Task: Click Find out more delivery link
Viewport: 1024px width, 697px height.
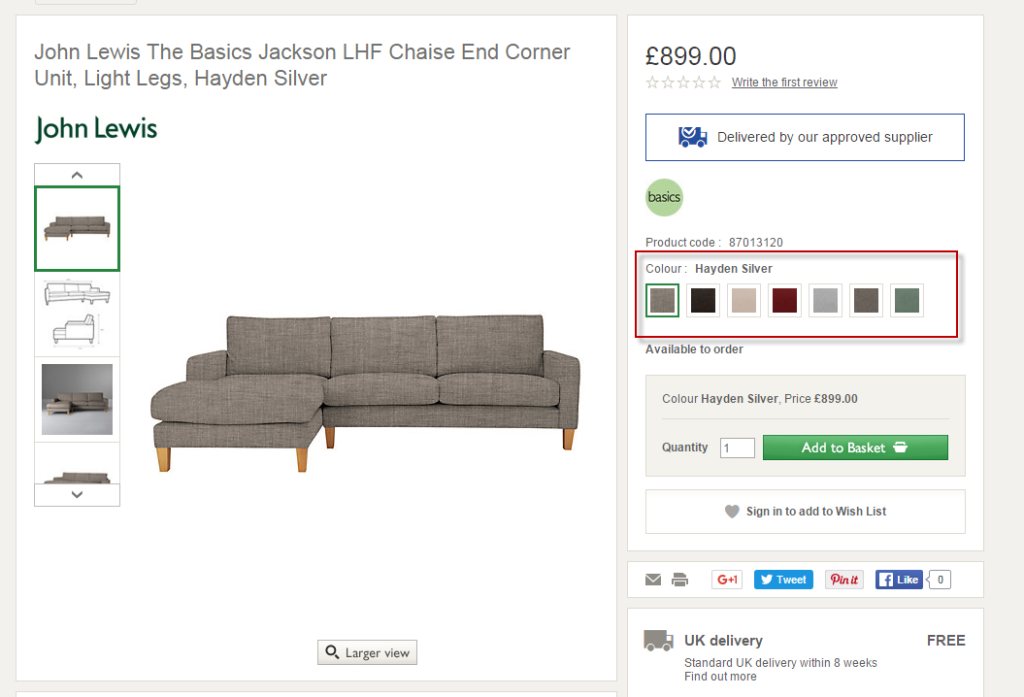Action: click(720, 677)
